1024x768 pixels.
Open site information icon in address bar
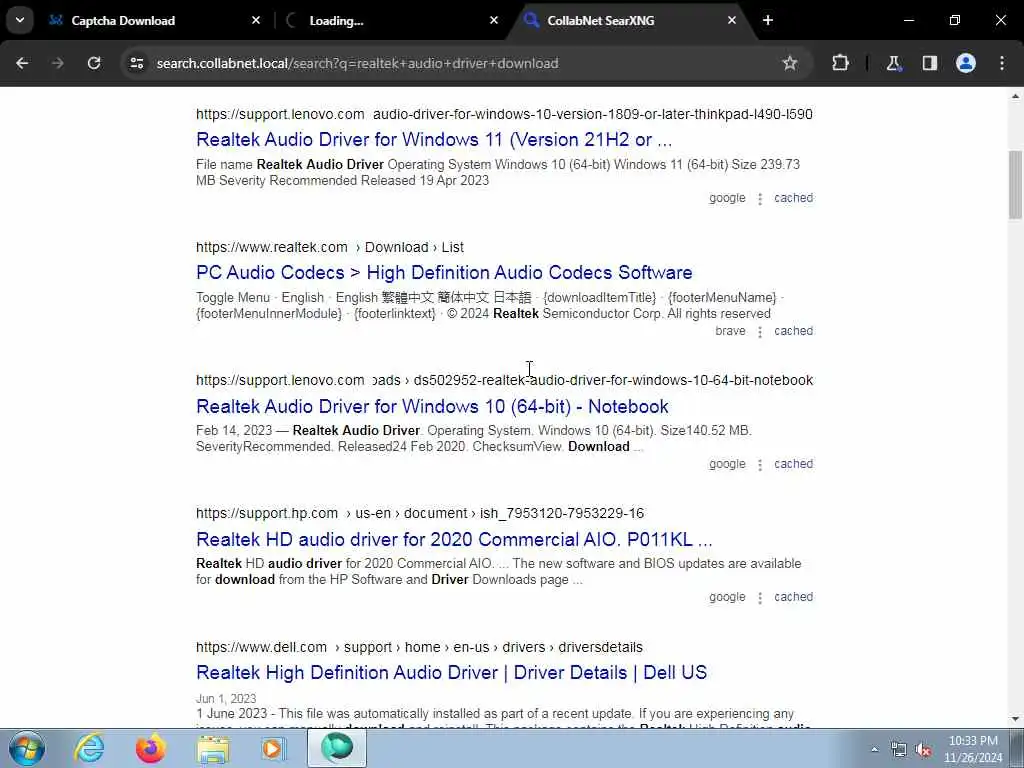click(x=136, y=63)
